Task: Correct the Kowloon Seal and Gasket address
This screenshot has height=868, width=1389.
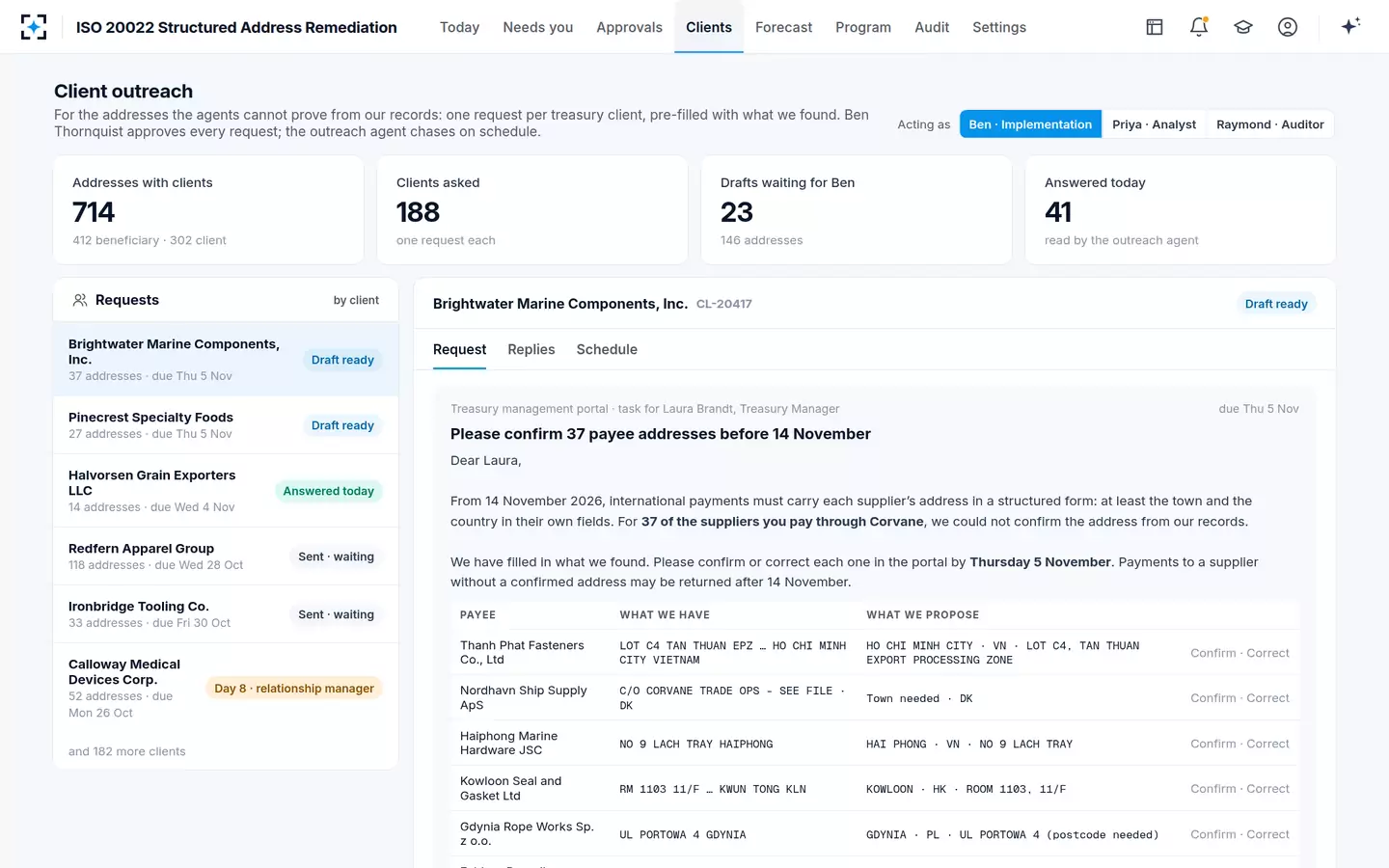Action: pyautogui.click(x=1267, y=789)
